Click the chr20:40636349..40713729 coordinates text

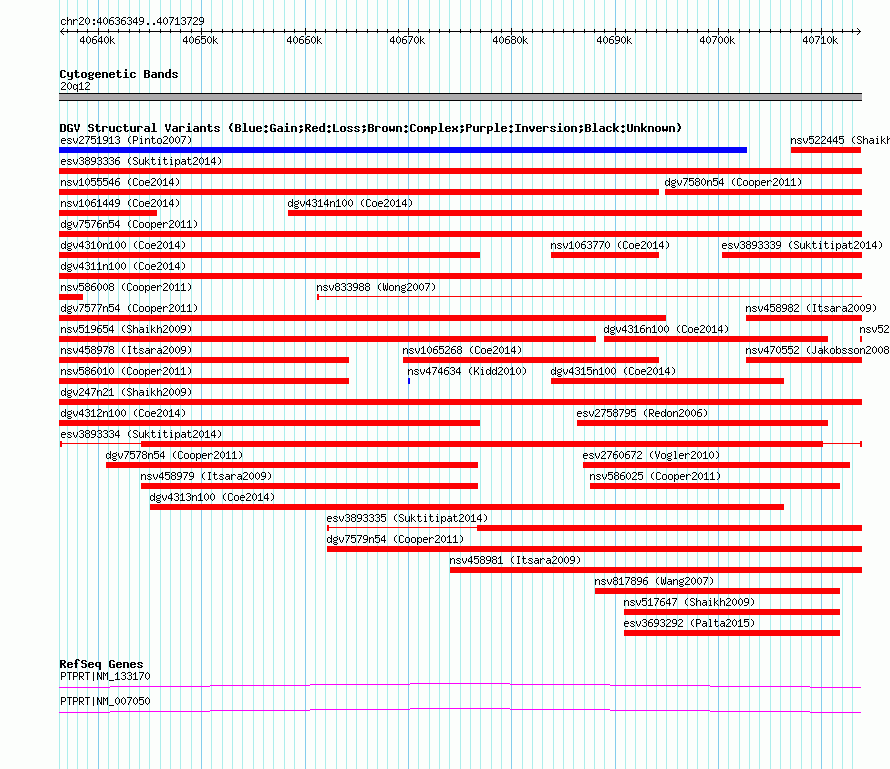[132, 21]
